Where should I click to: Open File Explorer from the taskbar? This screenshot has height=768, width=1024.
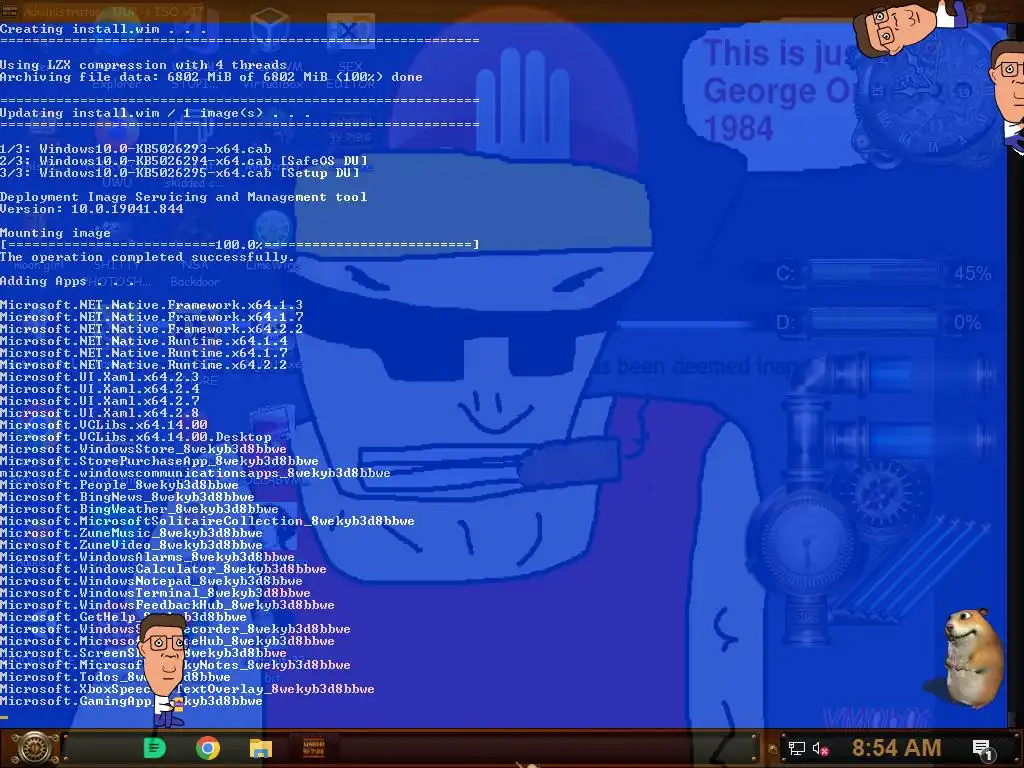261,748
